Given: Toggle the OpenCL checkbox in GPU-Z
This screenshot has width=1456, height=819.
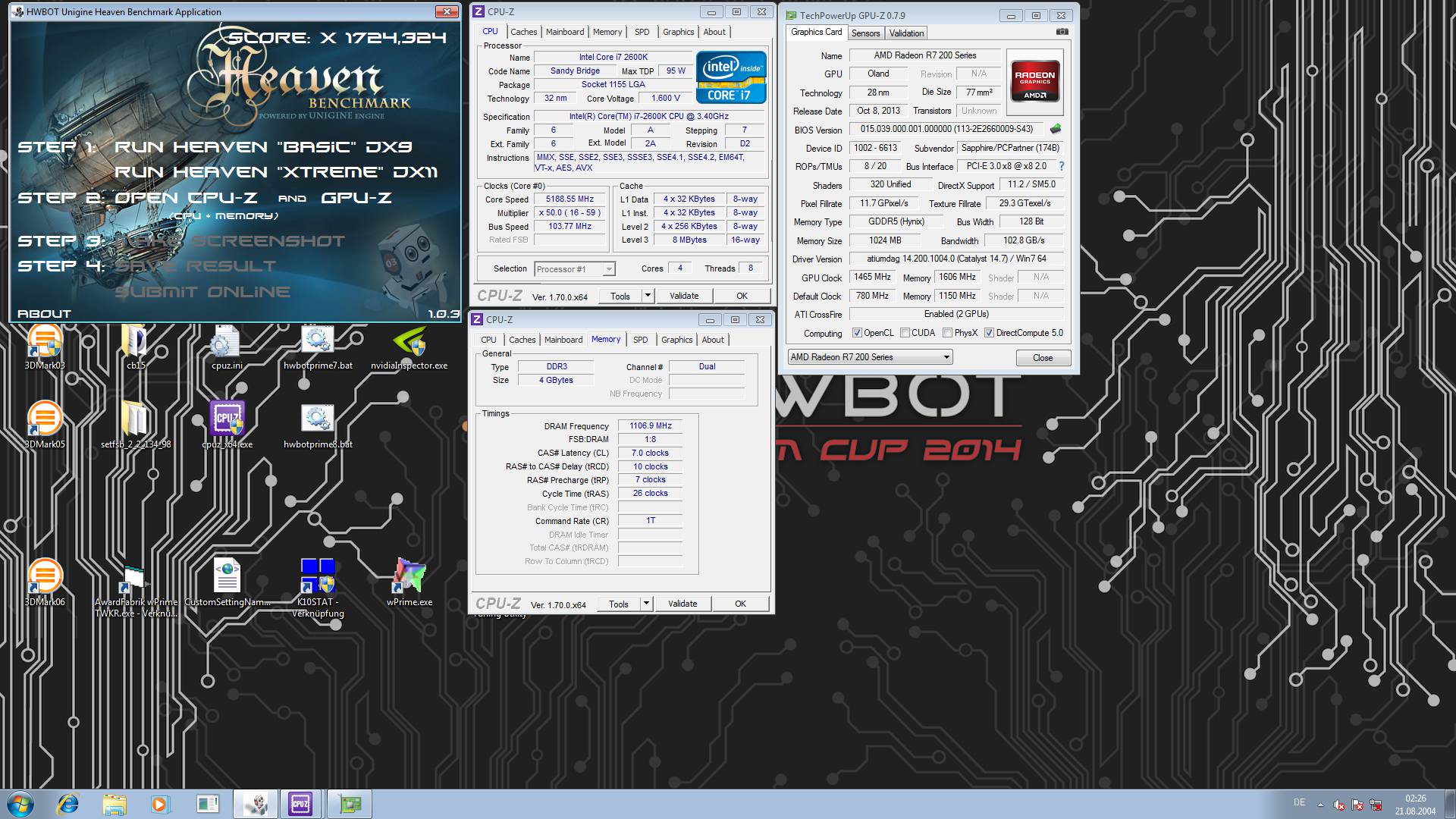Looking at the screenshot, I should point(857,333).
